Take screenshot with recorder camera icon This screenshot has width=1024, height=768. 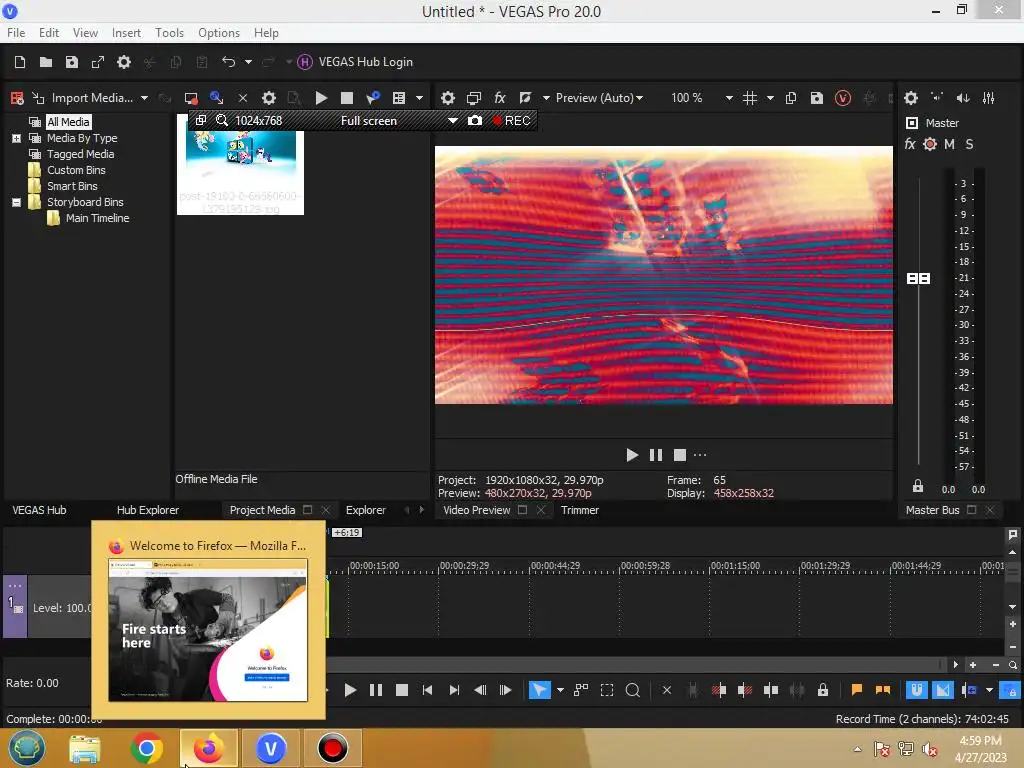click(475, 121)
